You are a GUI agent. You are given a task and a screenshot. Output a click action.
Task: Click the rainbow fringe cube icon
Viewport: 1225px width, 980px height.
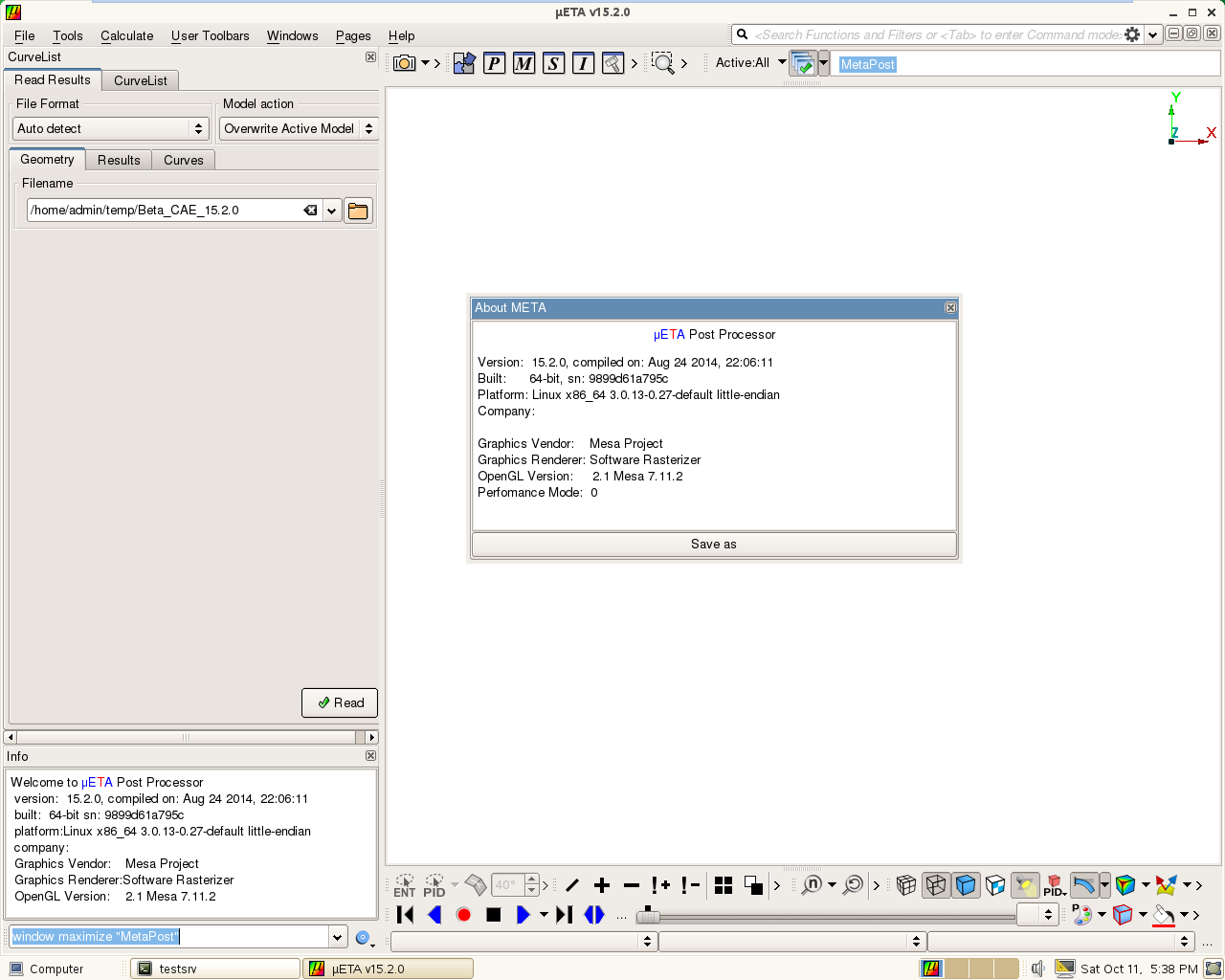tap(1125, 885)
